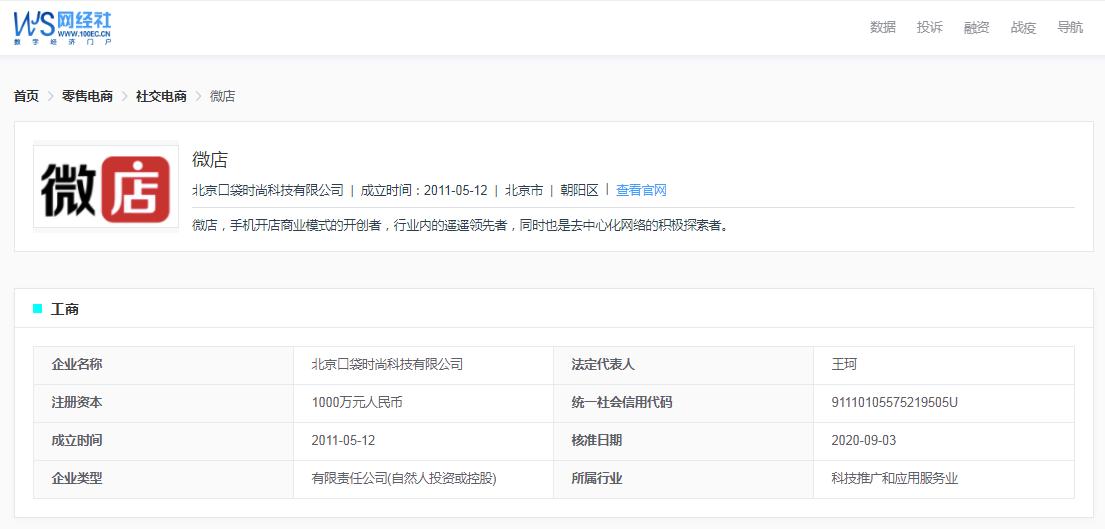Click the 核准日期 table label
This screenshot has height=529, width=1105.
597,441
